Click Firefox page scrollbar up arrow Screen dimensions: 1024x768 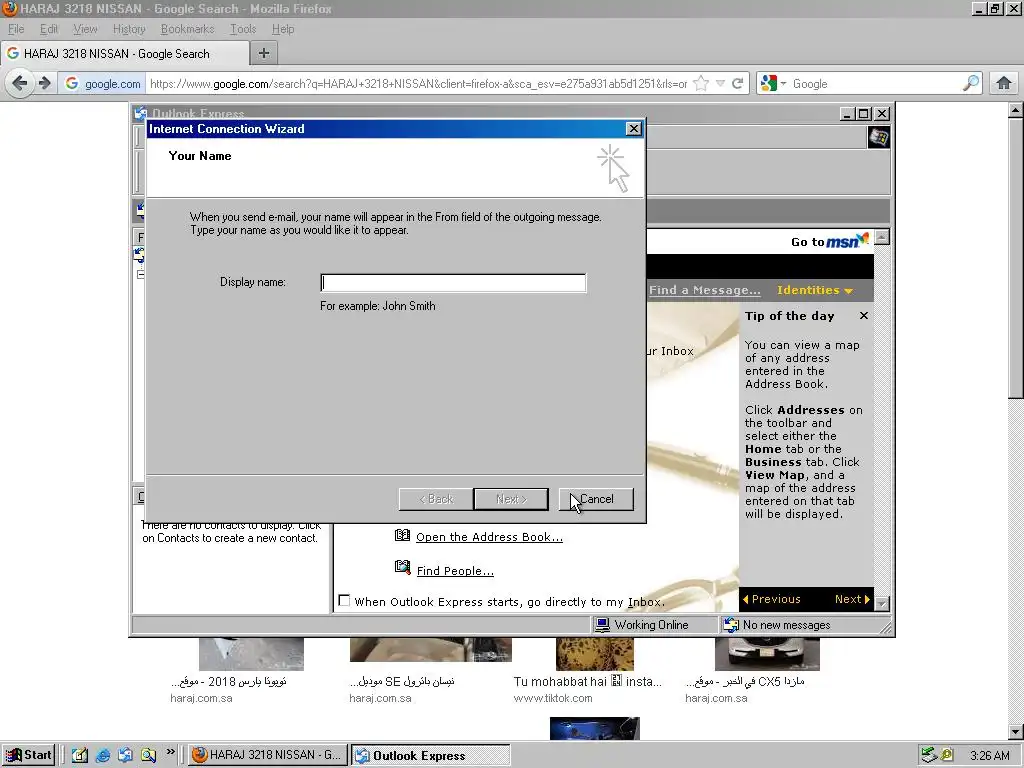[1016, 111]
